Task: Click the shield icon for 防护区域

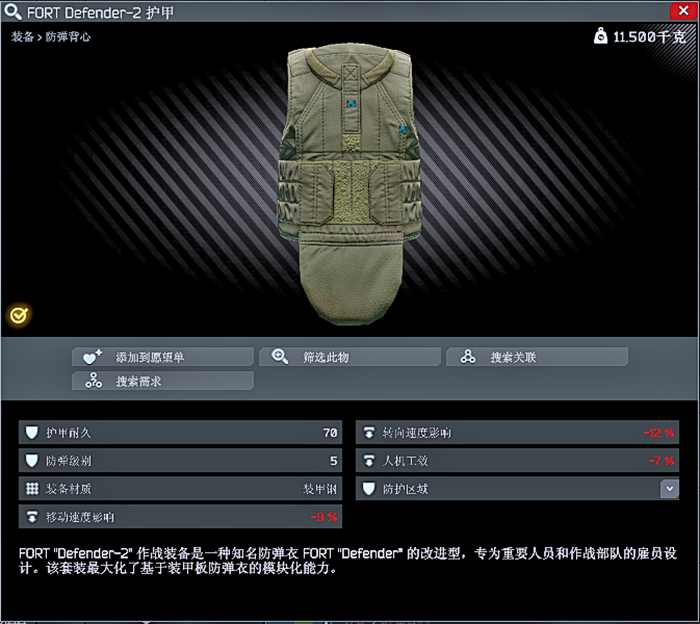Action: (369, 489)
